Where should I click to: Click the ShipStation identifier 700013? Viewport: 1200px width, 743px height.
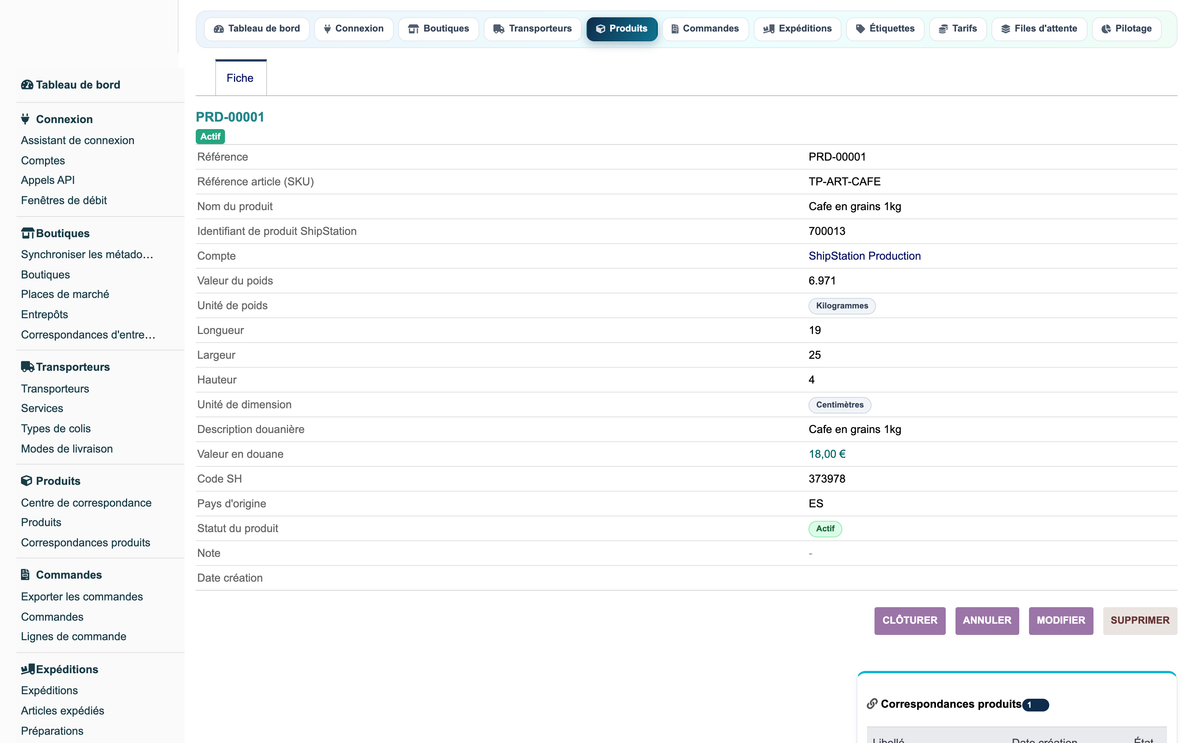point(827,231)
